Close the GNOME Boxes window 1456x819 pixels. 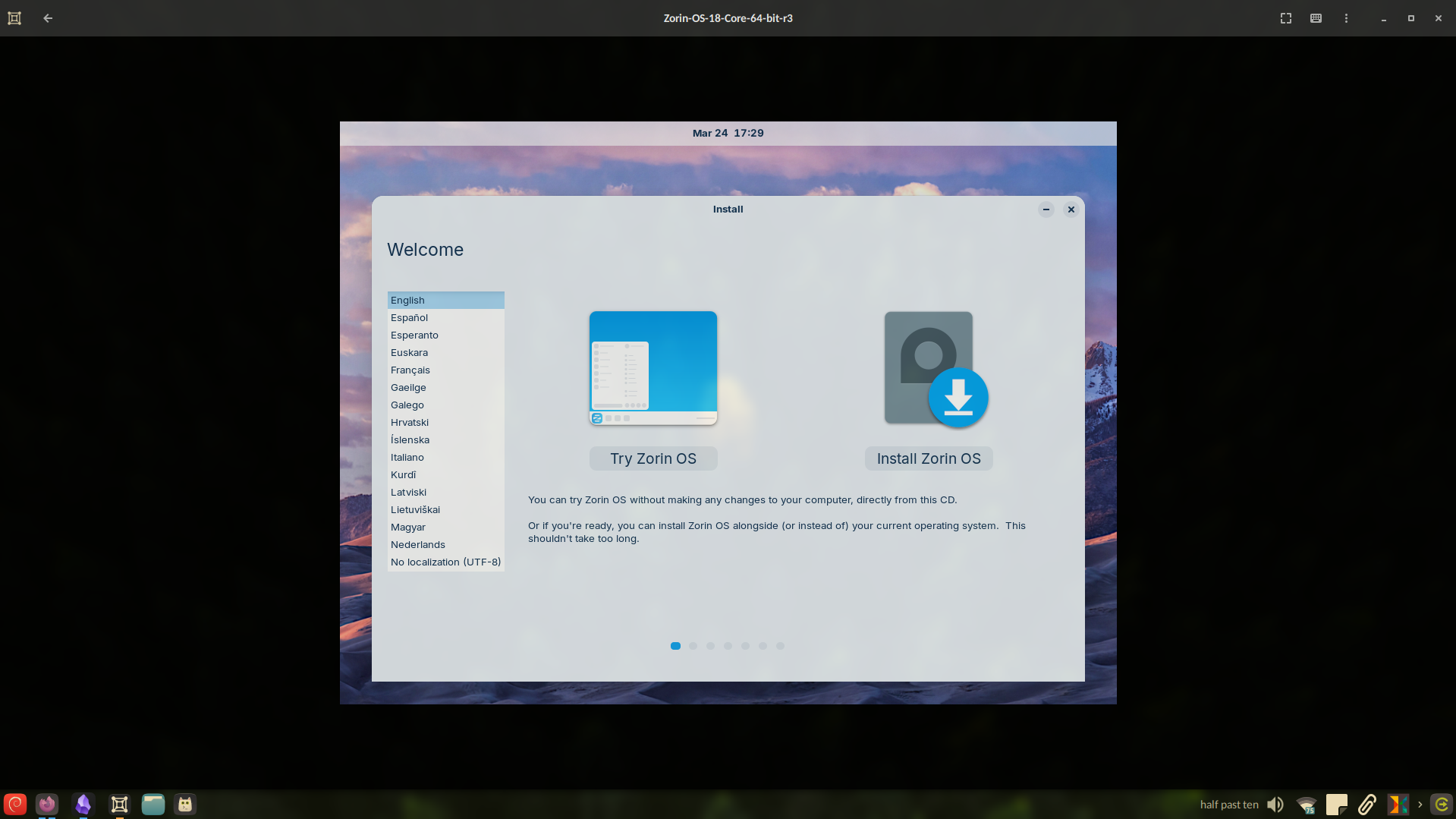[1439, 18]
